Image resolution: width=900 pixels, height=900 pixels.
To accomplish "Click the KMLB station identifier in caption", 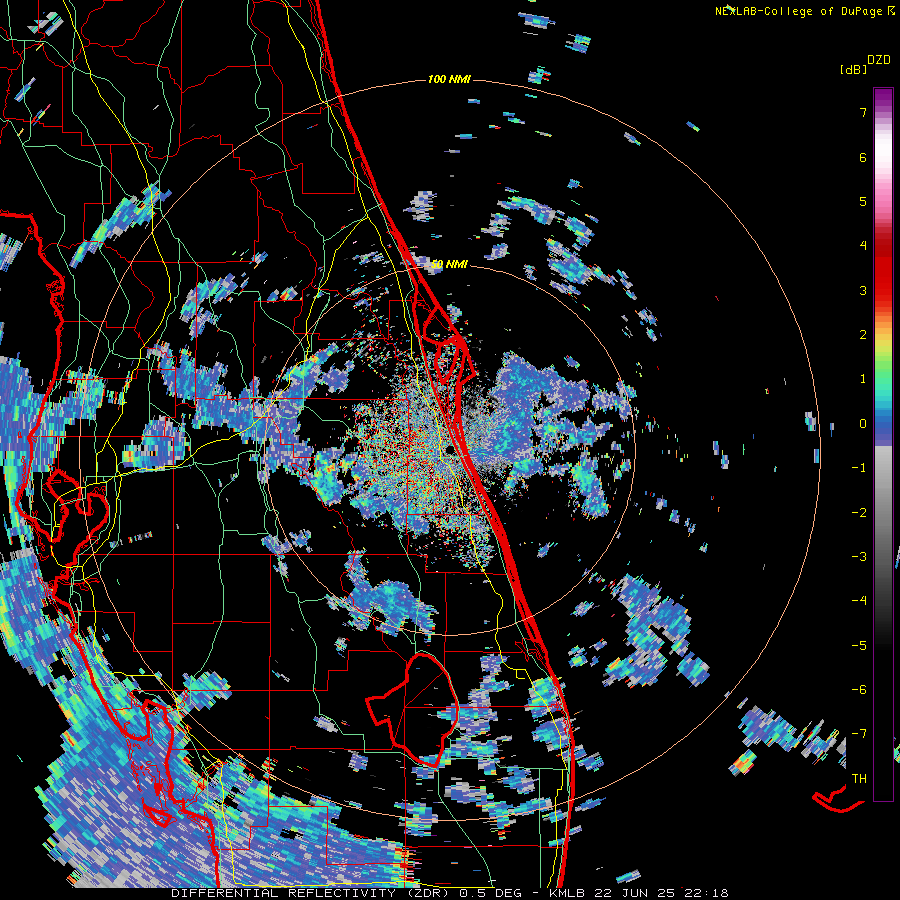I will tap(568, 893).
